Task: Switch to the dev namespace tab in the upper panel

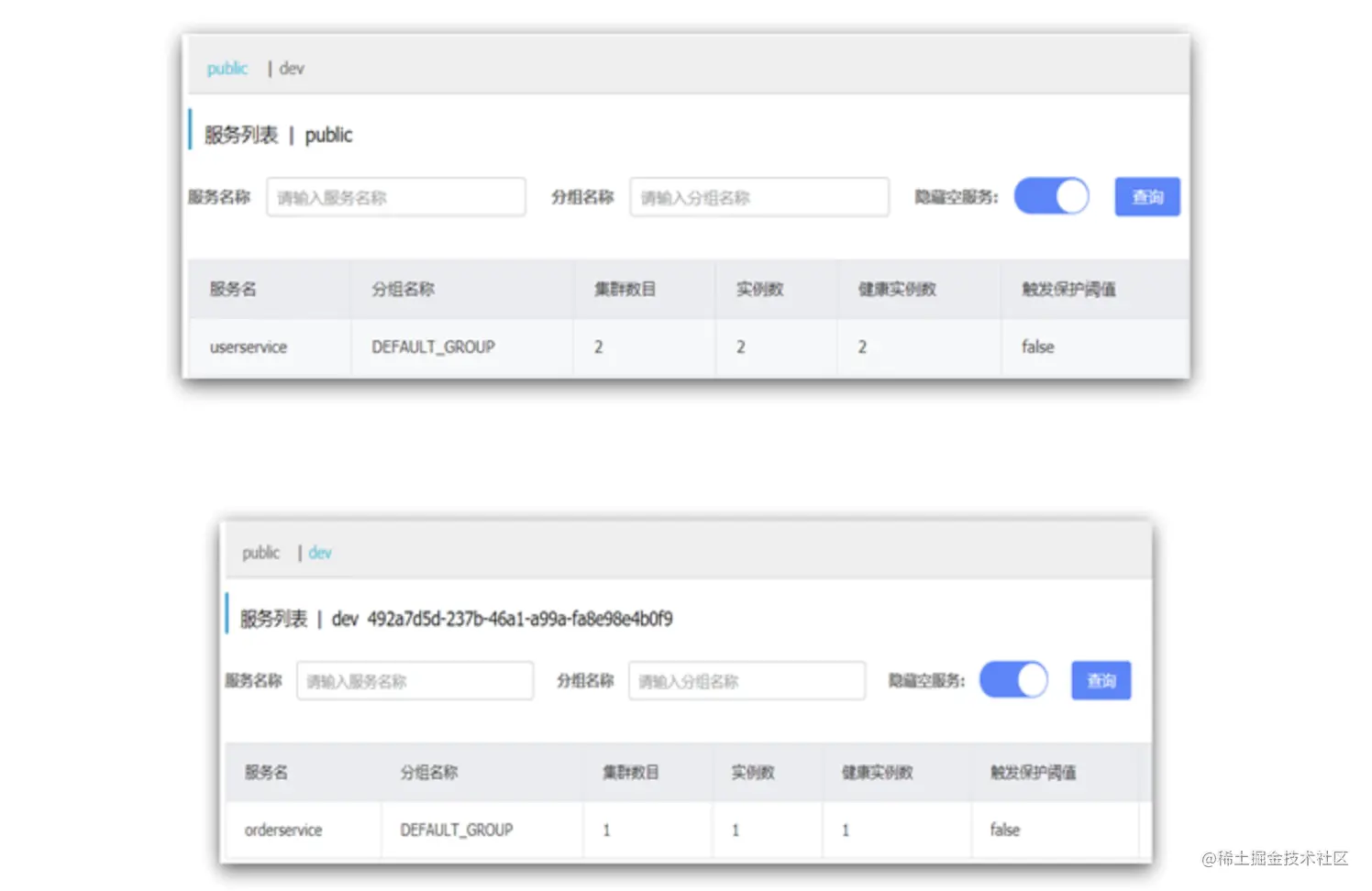Action: [x=292, y=69]
